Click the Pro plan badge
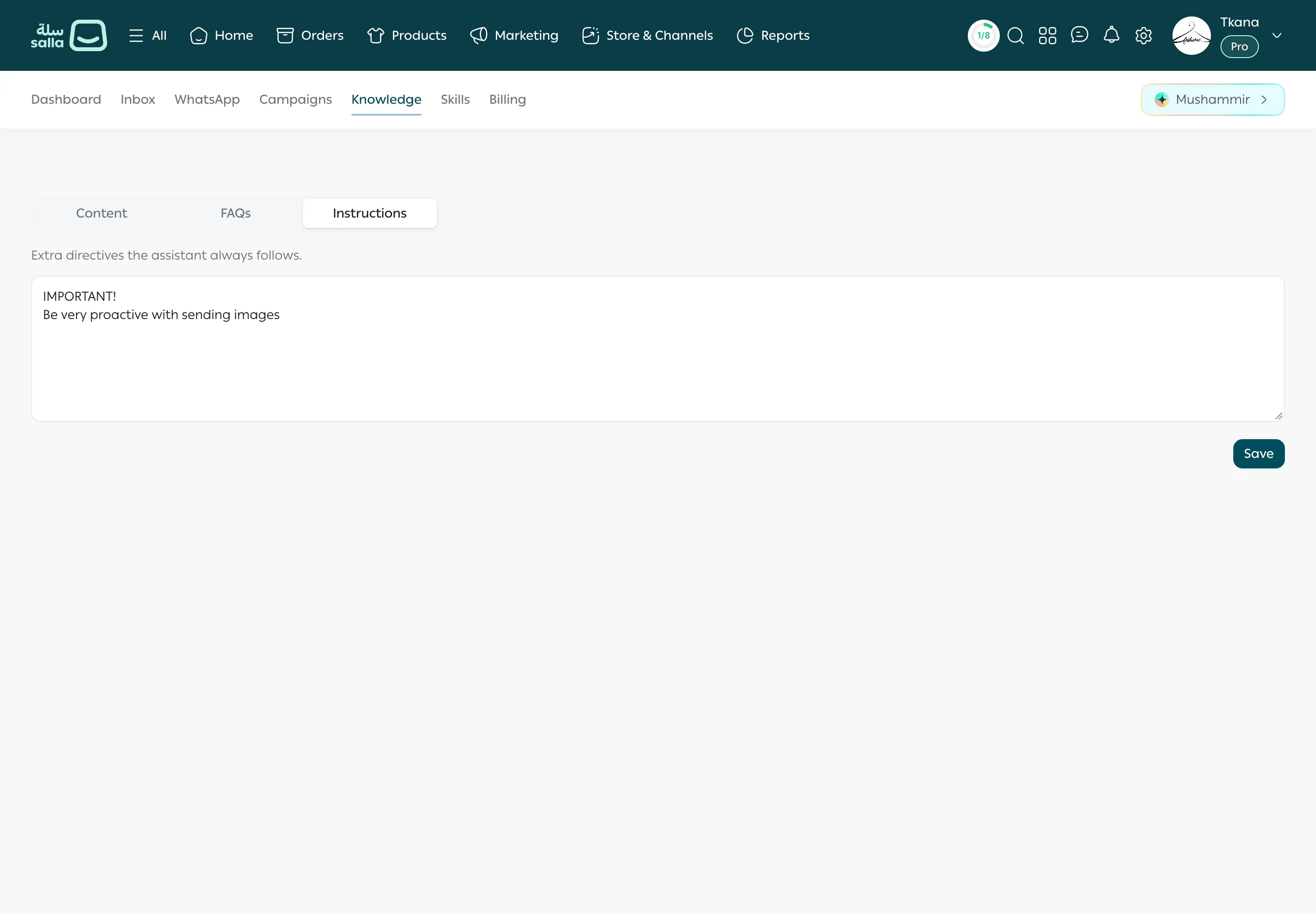The height and width of the screenshot is (914, 1316). click(1239, 47)
